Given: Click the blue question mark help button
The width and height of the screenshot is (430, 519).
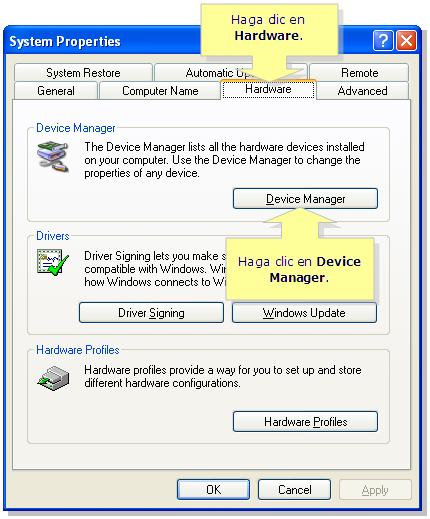Looking at the screenshot, I should (x=383, y=41).
